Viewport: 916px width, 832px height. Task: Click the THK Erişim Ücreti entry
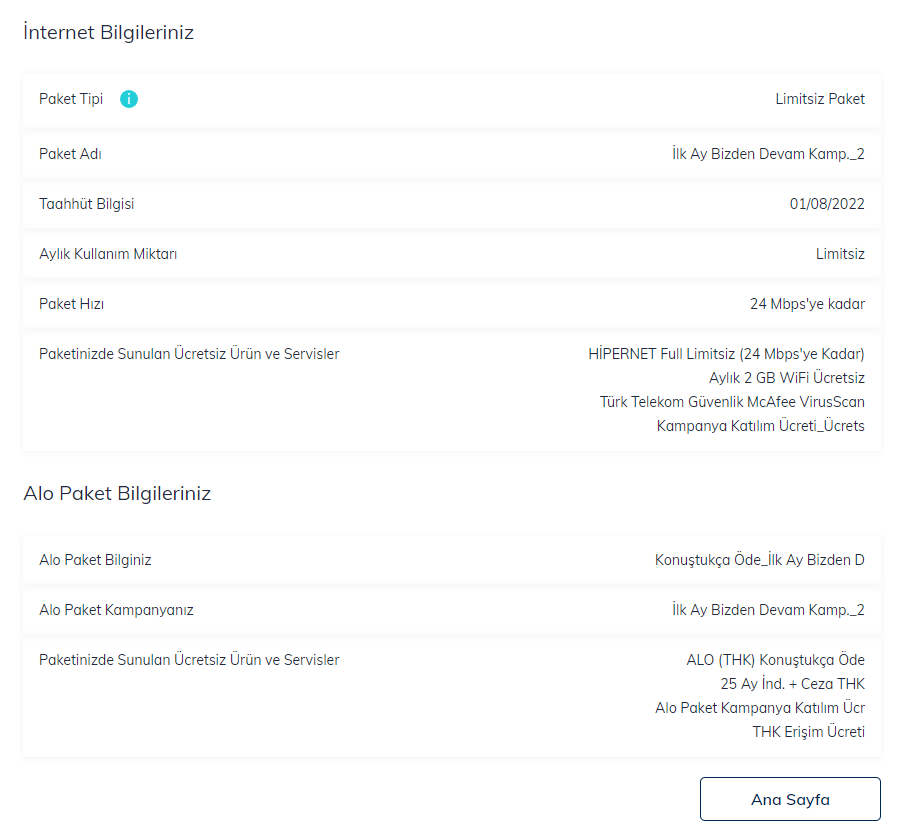808,732
